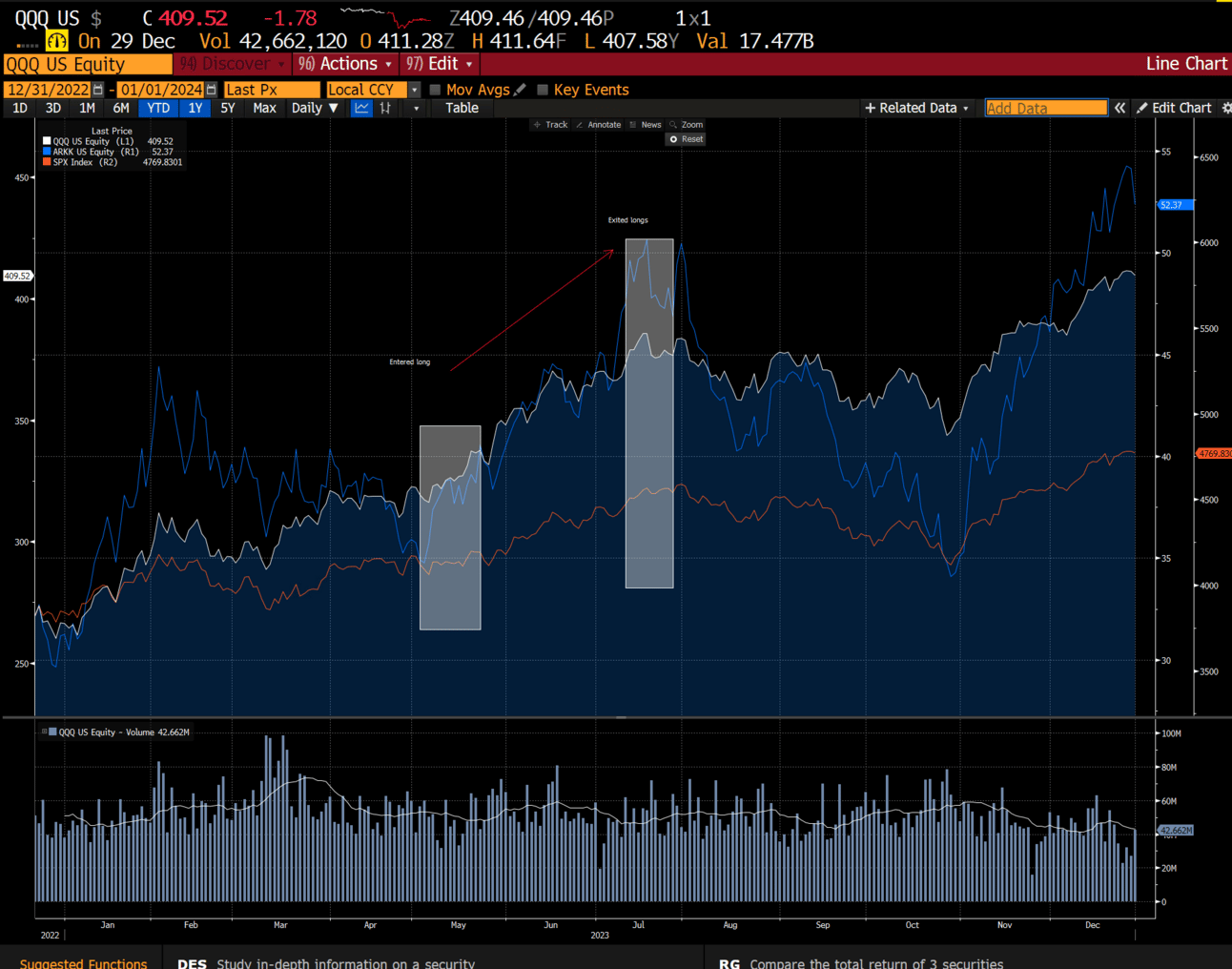This screenshot has width=1232, height=969.
Task: Select the "Exited longs" chart annotation text
Action: point(628,220)
